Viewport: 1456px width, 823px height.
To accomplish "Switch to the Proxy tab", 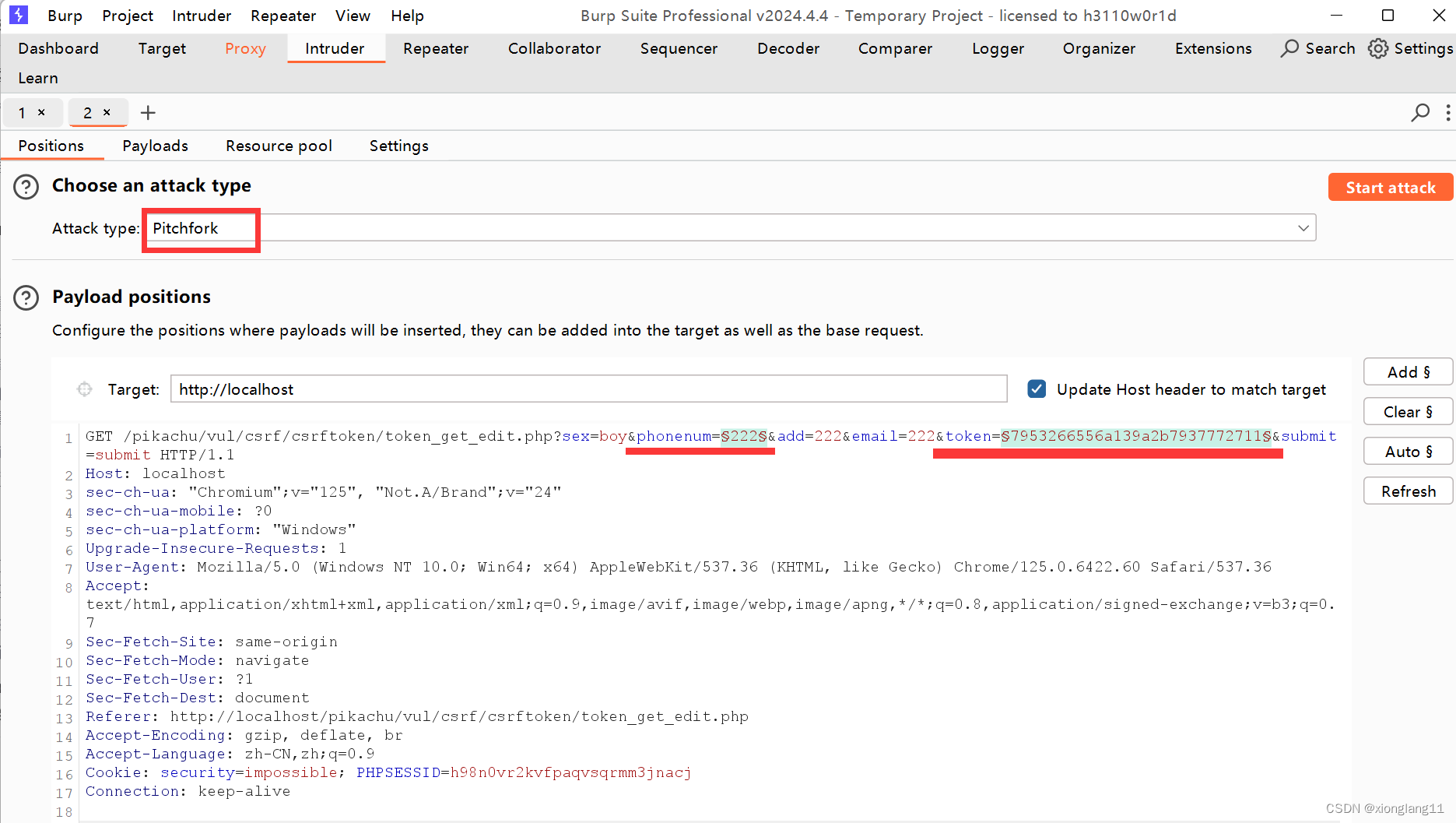I will click(x=245, y=48).
